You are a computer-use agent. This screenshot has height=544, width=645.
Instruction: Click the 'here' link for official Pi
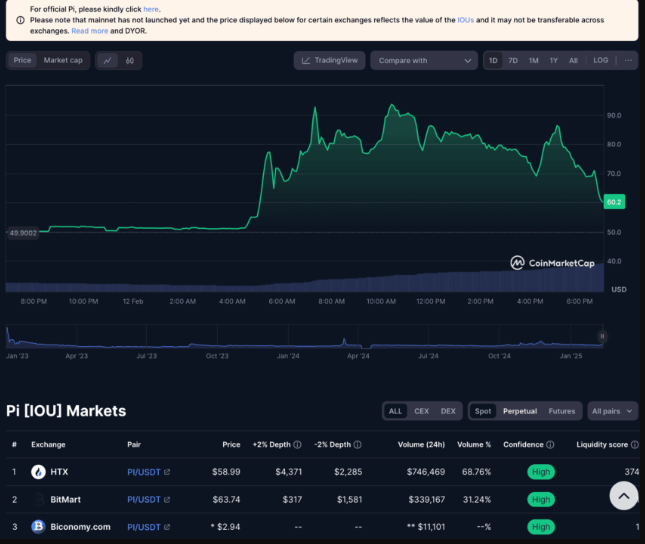tap(151, 9)
